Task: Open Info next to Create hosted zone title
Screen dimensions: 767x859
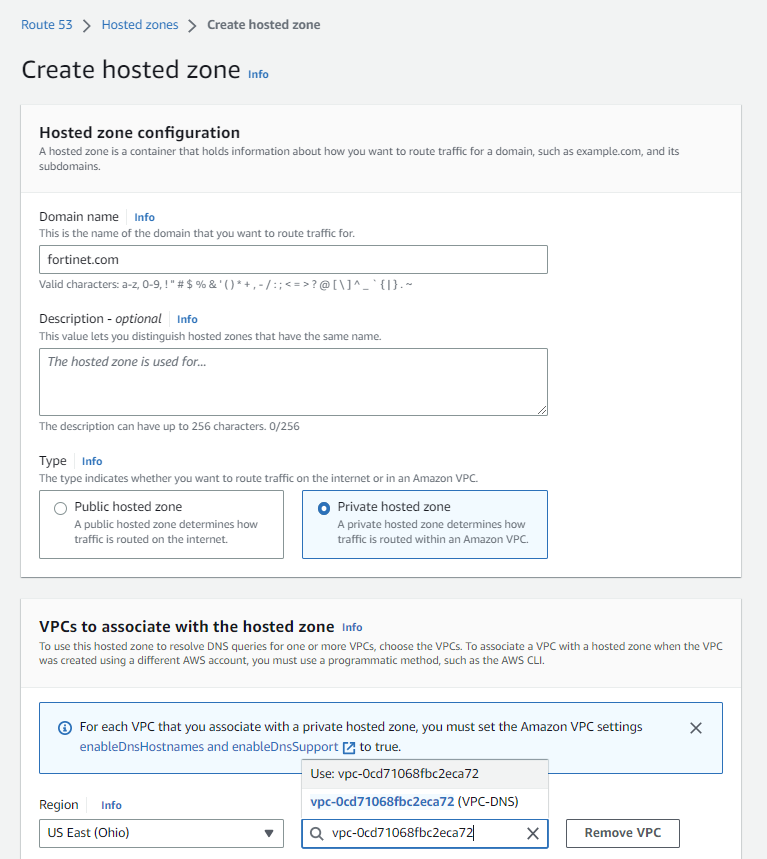Action: pyautogui.click(x=258, y=74)
